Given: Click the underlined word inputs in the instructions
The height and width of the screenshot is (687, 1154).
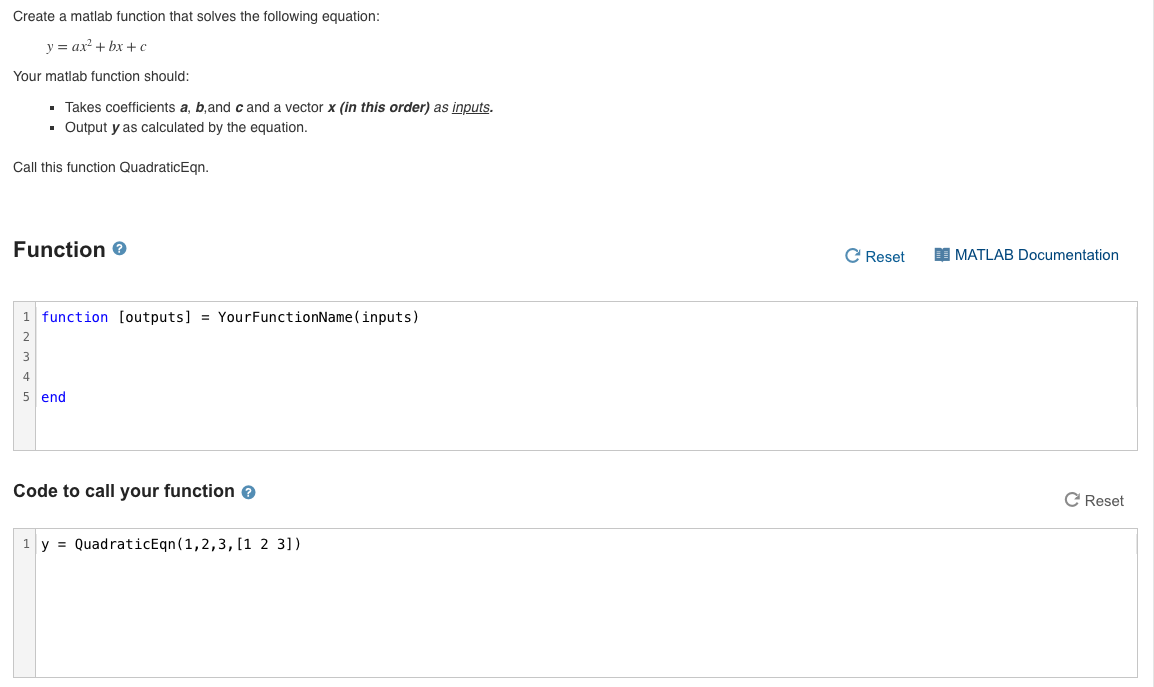Looking at the screenshot, I should click(x=472, y=107).
